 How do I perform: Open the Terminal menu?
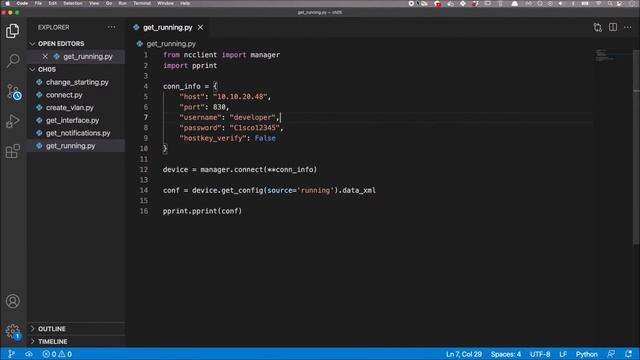pyautogui.click(x=142, y=3)
